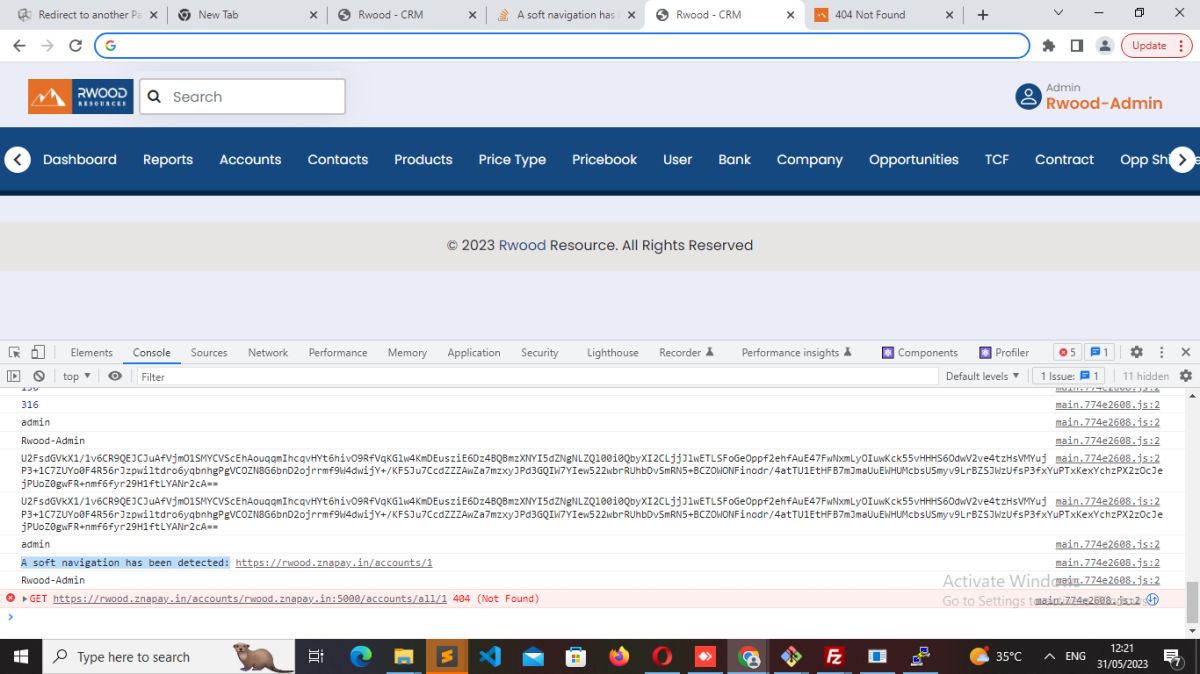The width and height of the screenshot is (1200, 674).
Task: Open the console settings gear beside hidden count
Action: tap(1186, 376)
